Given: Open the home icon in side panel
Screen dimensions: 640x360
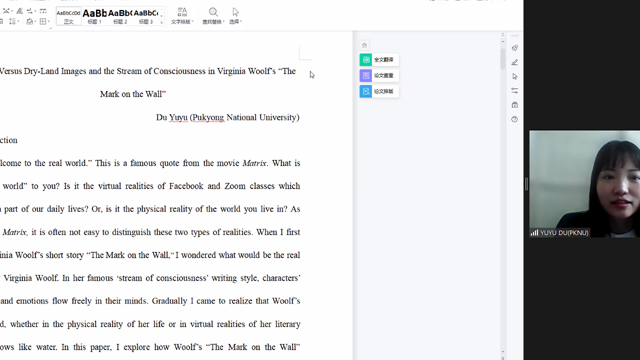Looking at the screenshot, I should coord(364,45).
